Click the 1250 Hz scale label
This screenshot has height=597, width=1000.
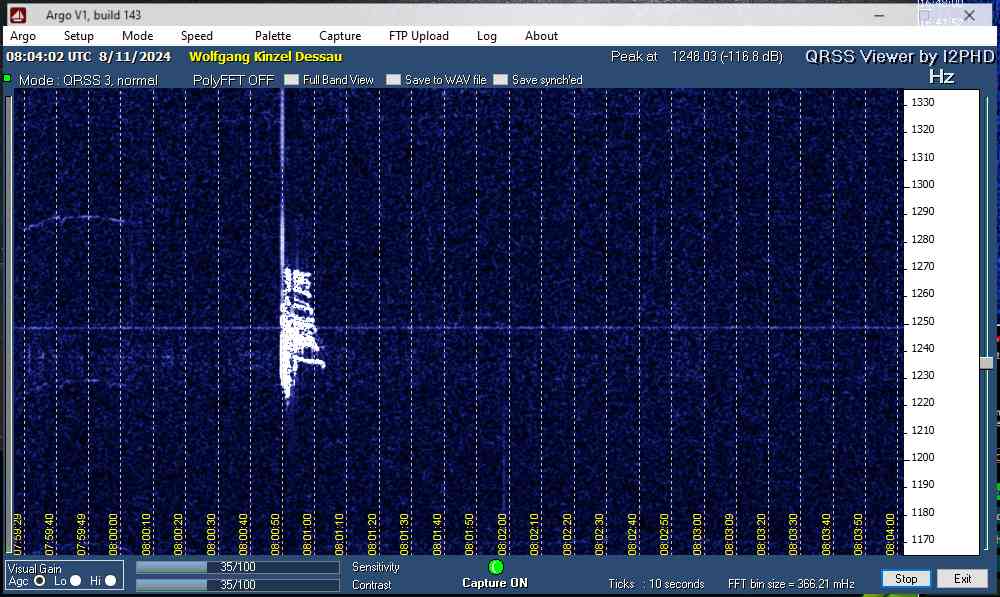point(923,321)
